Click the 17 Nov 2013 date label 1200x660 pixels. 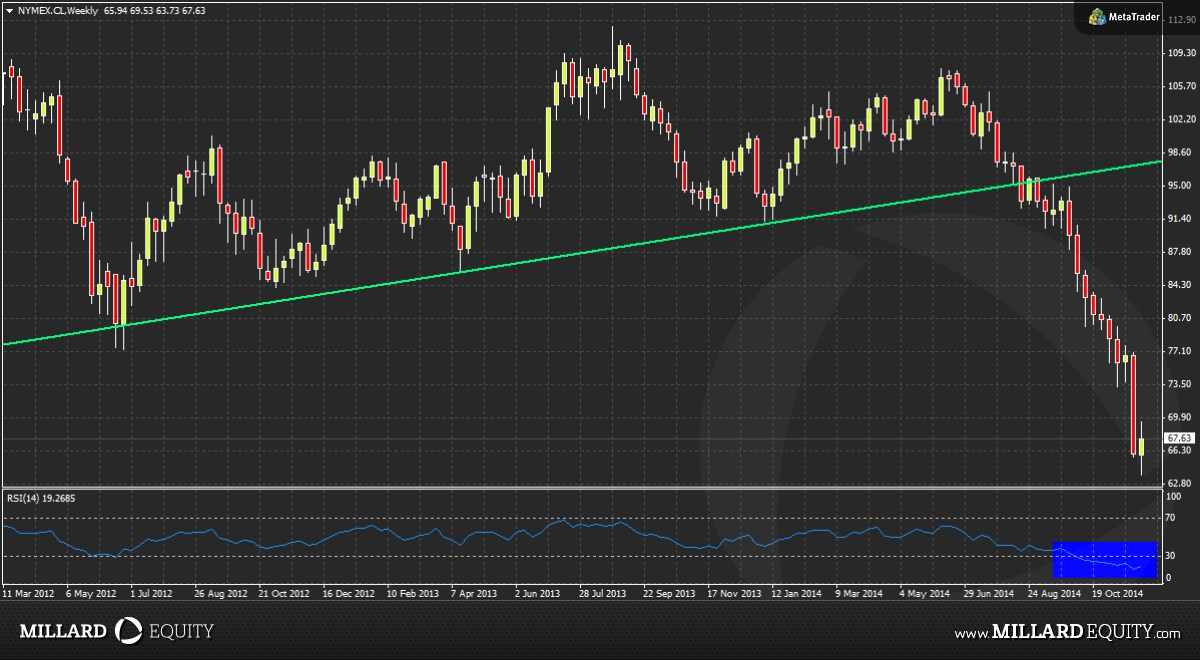[732, 593]
